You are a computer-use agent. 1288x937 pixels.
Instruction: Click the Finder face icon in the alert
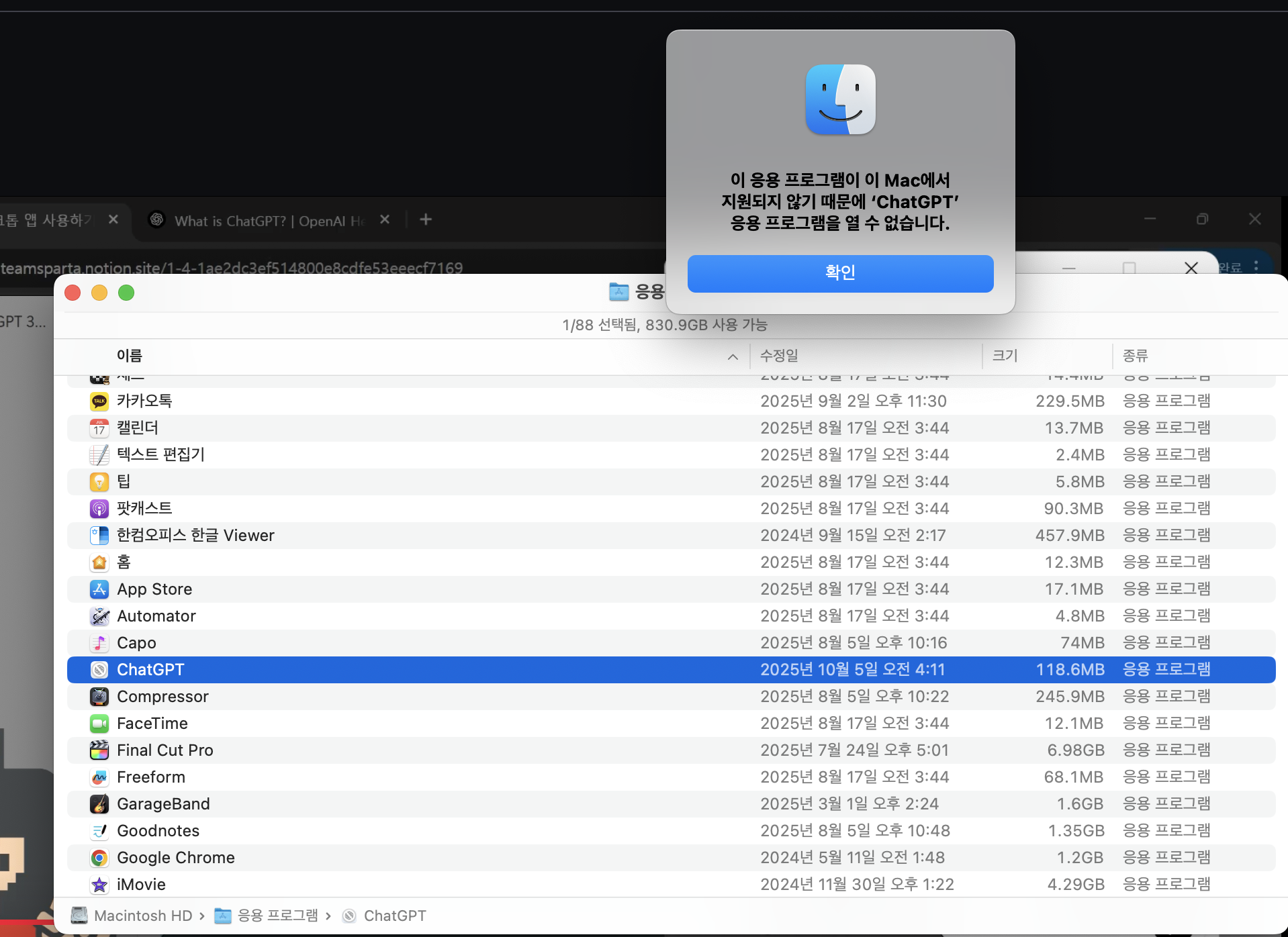tap(840, 99)
